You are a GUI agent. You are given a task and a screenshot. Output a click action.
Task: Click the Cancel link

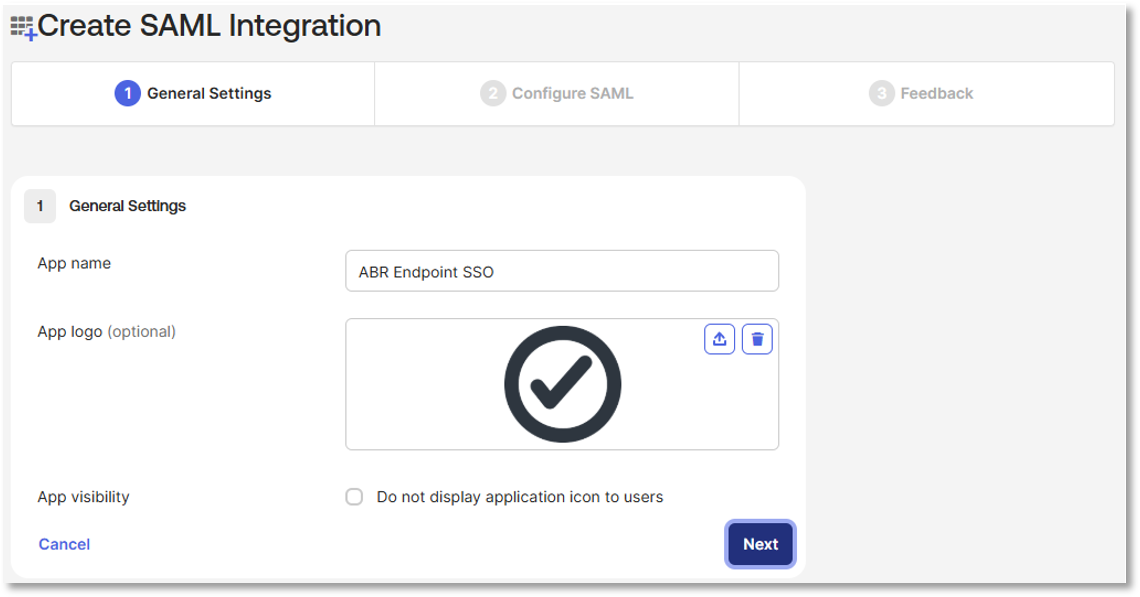click(x=64, y=544)
